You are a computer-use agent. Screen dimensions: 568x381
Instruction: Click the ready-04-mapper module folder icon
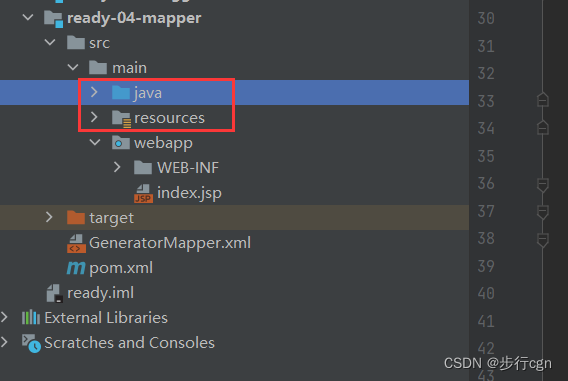pos(54,18)
